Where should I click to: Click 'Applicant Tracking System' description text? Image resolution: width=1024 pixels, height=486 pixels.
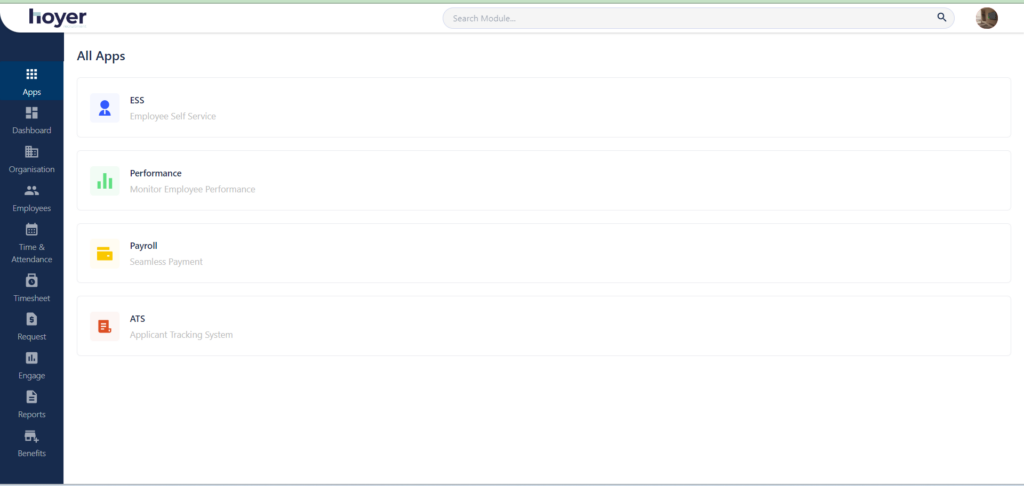coord(181,335)
